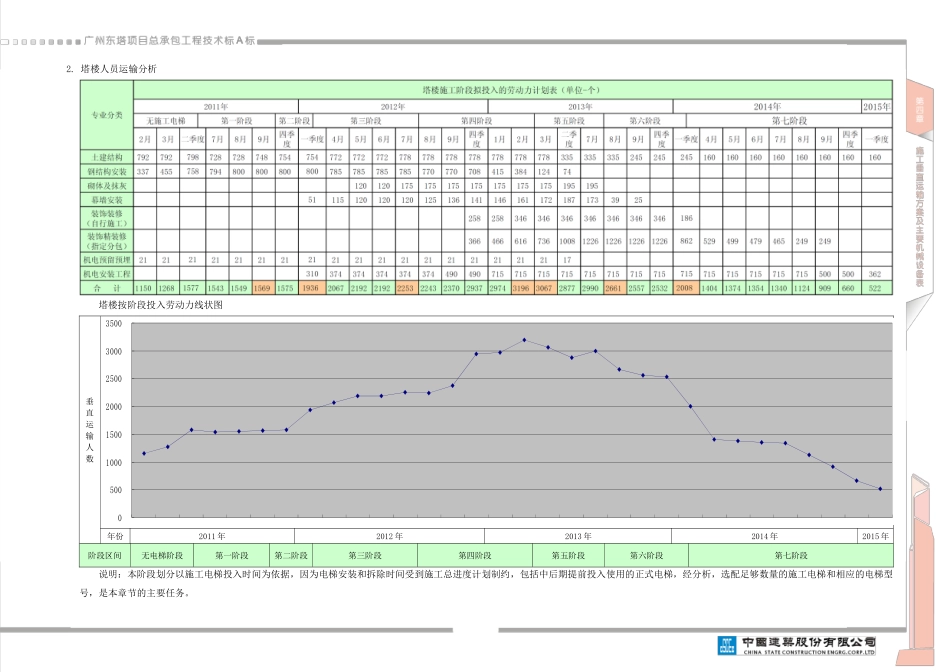This screenshot has height=672, width=950.
Task: Click the explanatory note starting with 说明
Action: (x=487, y=584)
